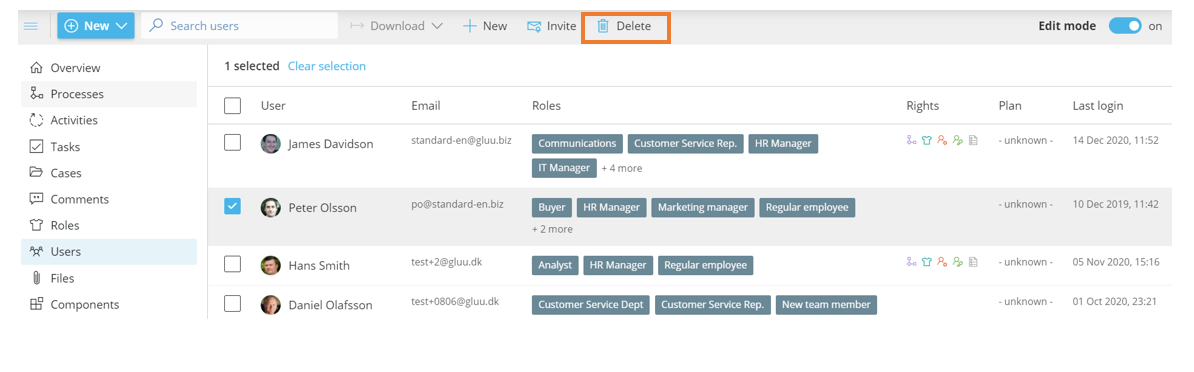
Task: Check the Daniel Olafsson row checkbox
Action: click(233, 304)
